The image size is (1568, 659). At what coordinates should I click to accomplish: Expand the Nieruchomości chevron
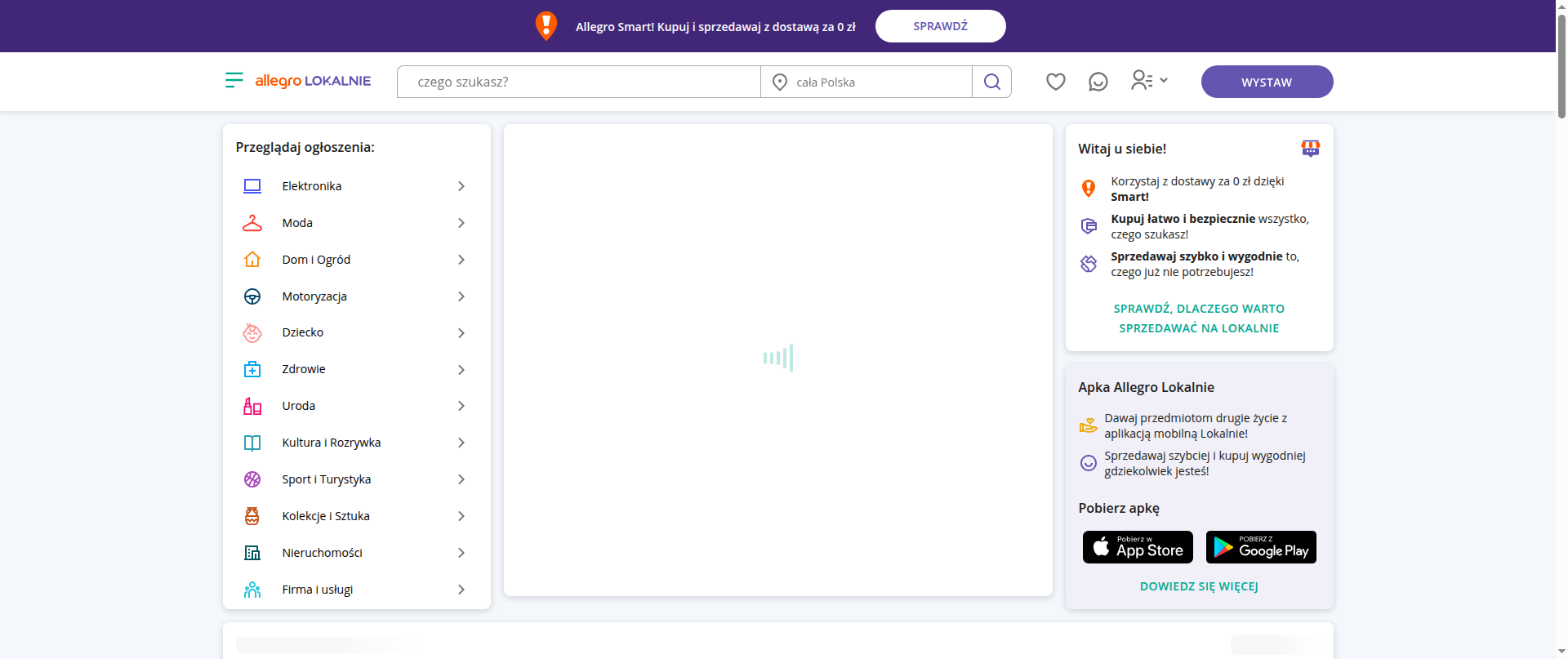pos(461,553)
